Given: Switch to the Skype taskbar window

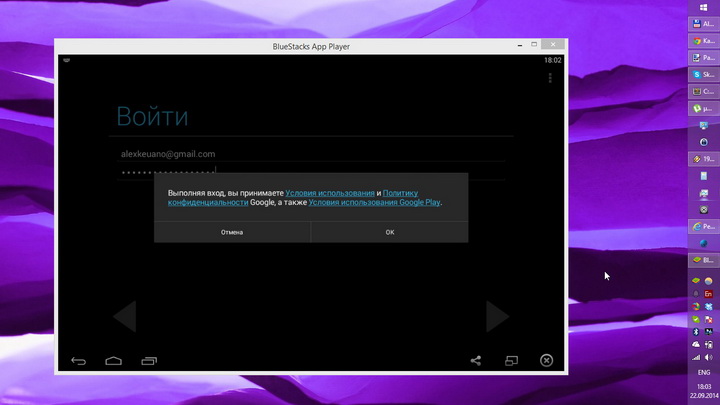Looking at the screenshot, I should tap(703, 74).
